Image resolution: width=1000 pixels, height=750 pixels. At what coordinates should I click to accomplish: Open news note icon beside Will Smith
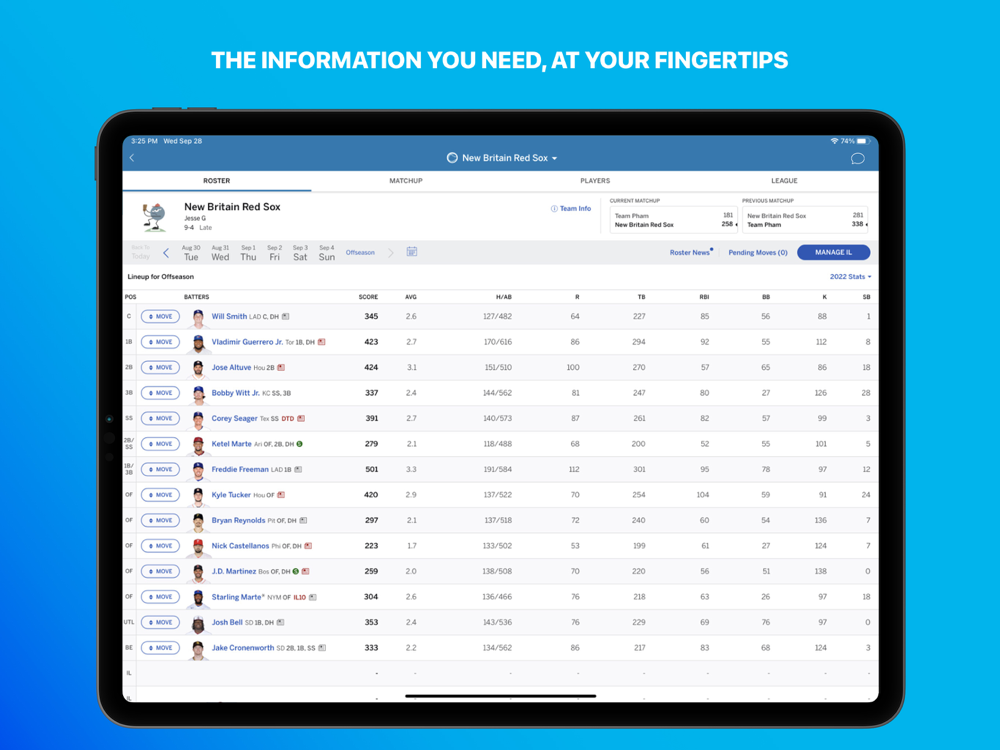tap(286, 316)
